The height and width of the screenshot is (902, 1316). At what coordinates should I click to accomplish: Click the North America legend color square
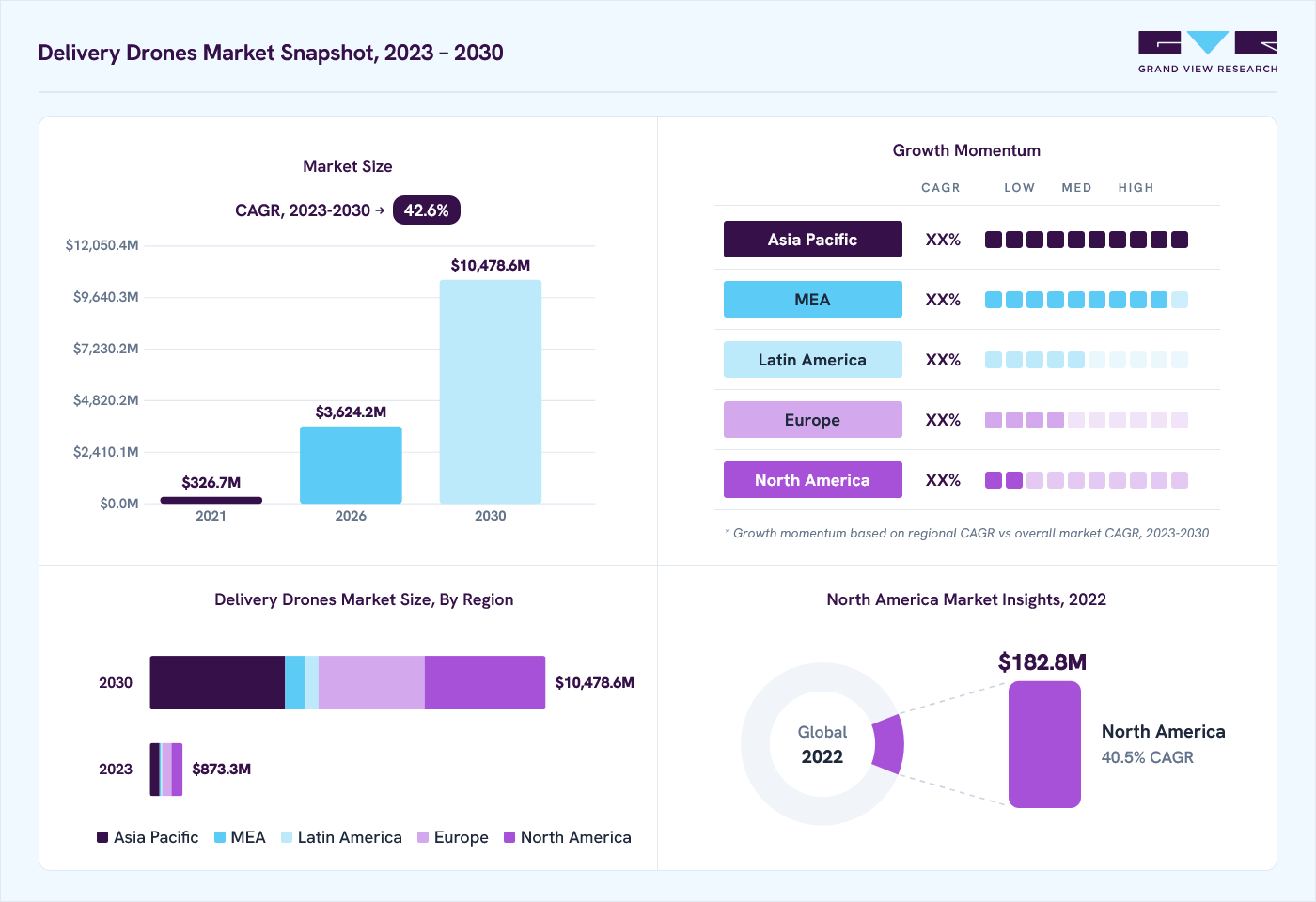[509, 837]
